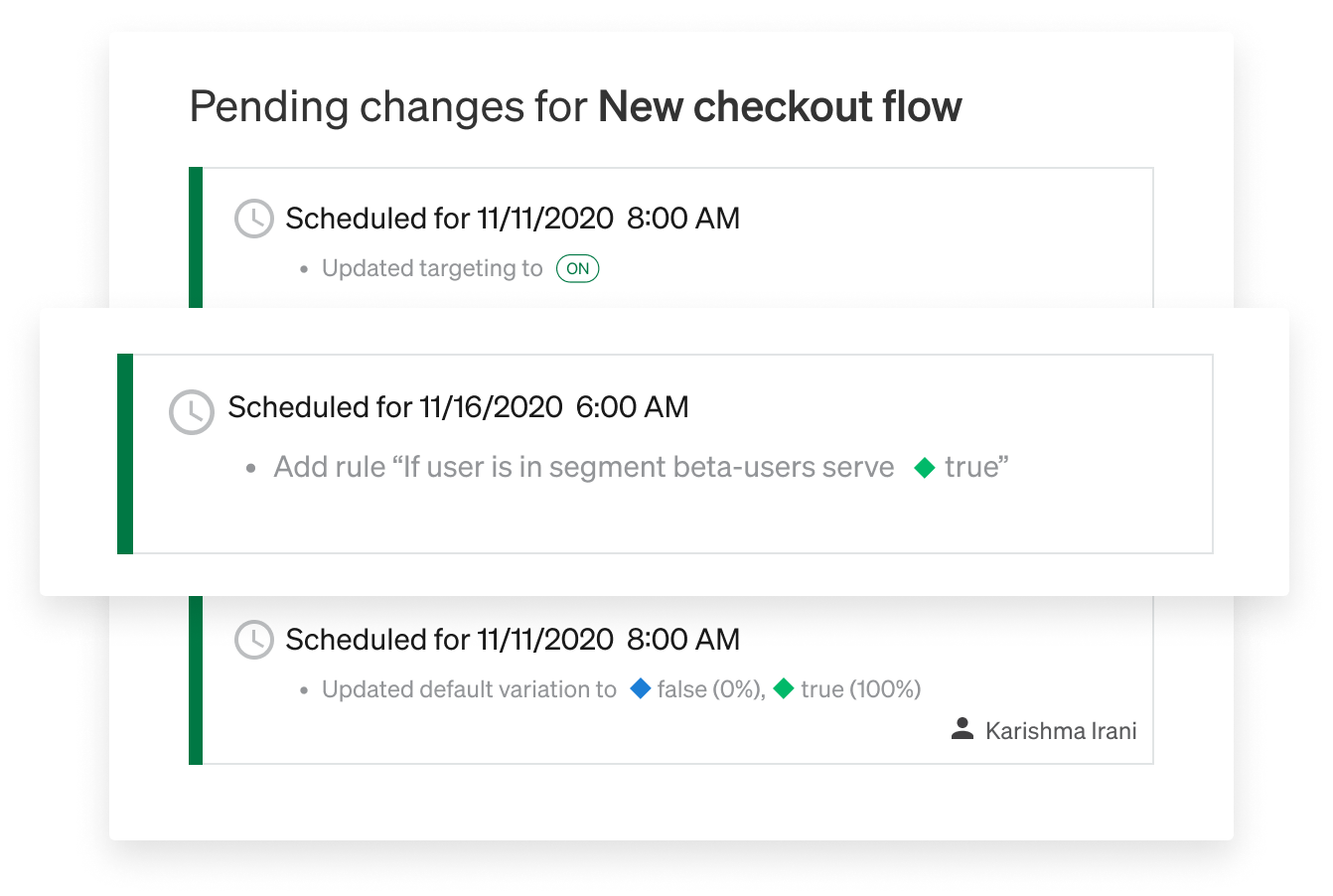
Task: Click the green bar beside the default variation card
Action: click(x=196, y=680)
